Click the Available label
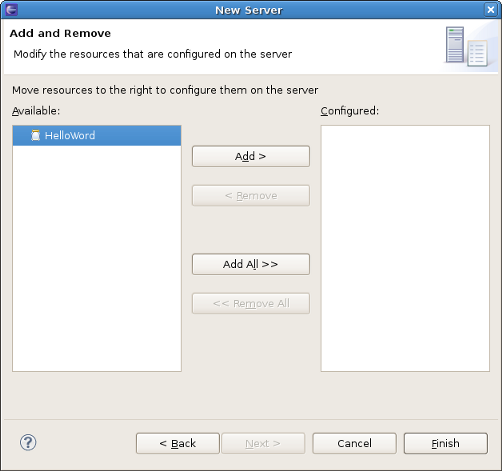The width and height of the screenshot is (502, 471). coord(36,111)
